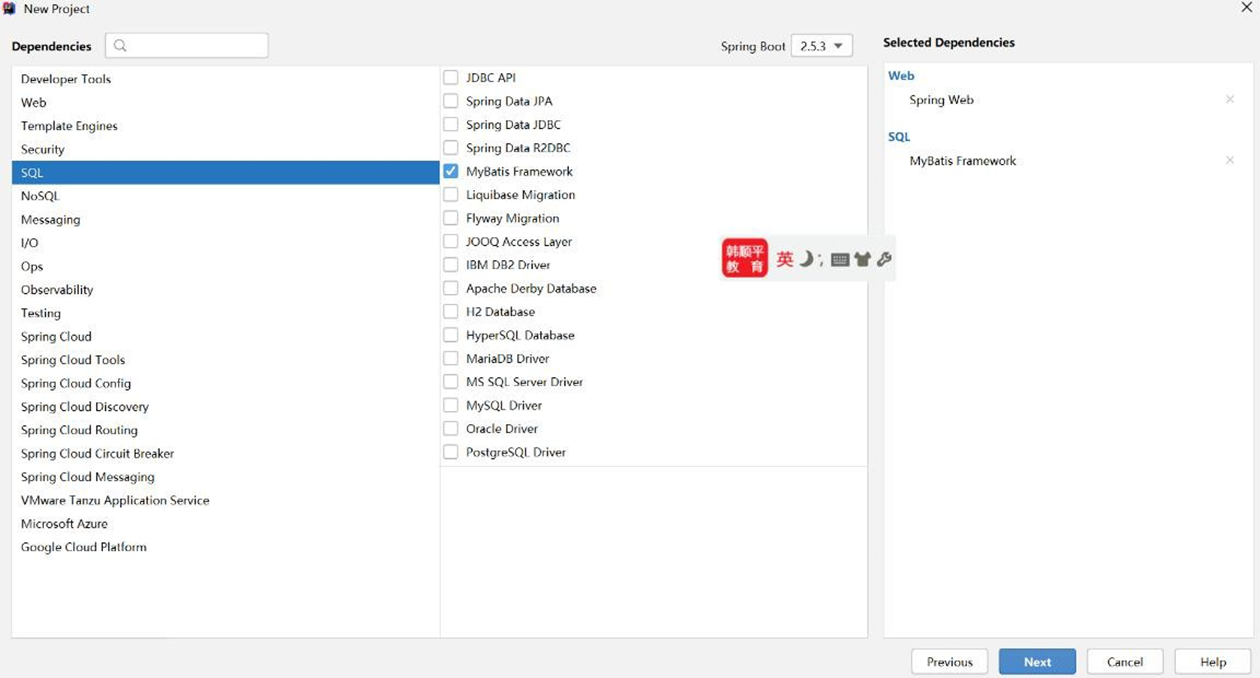Uncheck the MyBatis Framework checkbox
This screenshot has width=1260, height=678.
(451, 172)
